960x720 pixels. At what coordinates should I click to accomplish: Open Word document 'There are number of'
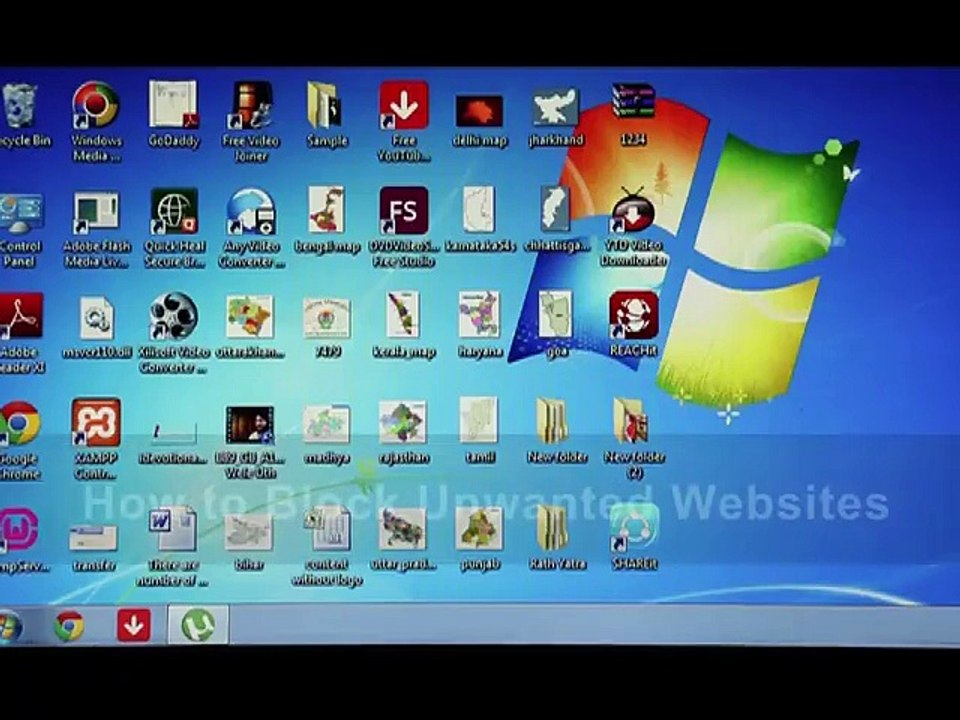(x=173, y=528)
